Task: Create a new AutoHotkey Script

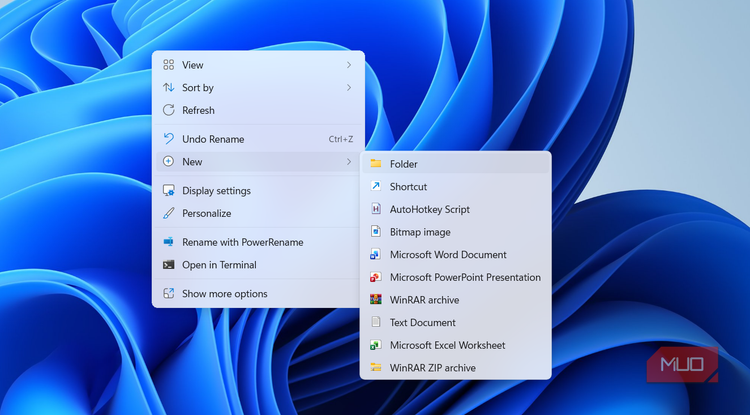Action: coord(455,209)
